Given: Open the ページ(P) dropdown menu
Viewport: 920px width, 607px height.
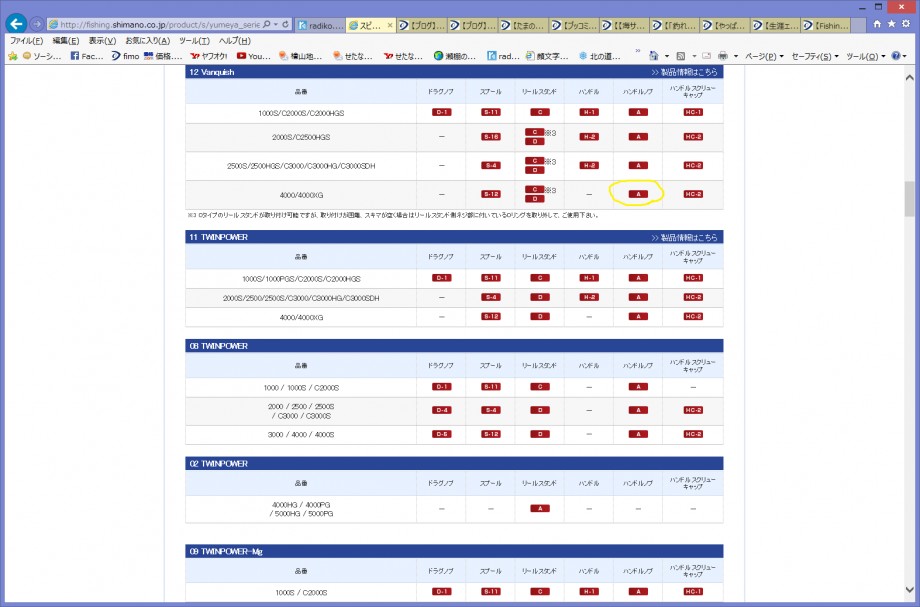Looking at the screenshot, I should click(x=765, y=56).
